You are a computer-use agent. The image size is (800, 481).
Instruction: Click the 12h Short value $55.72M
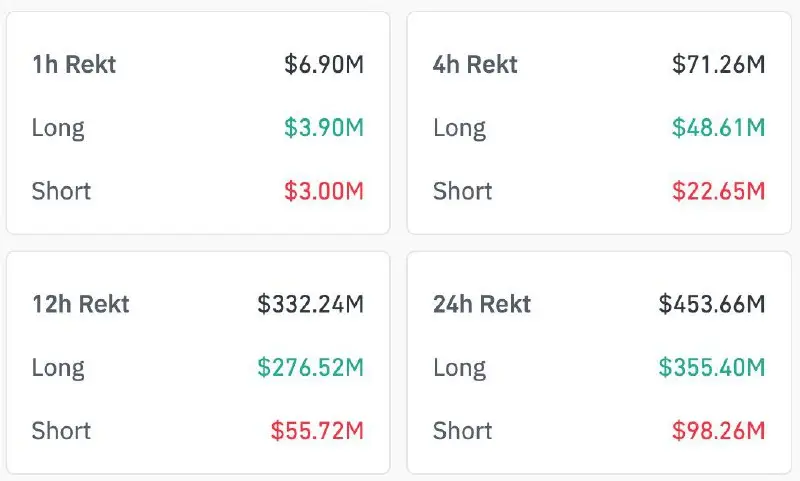pos(317,431)
